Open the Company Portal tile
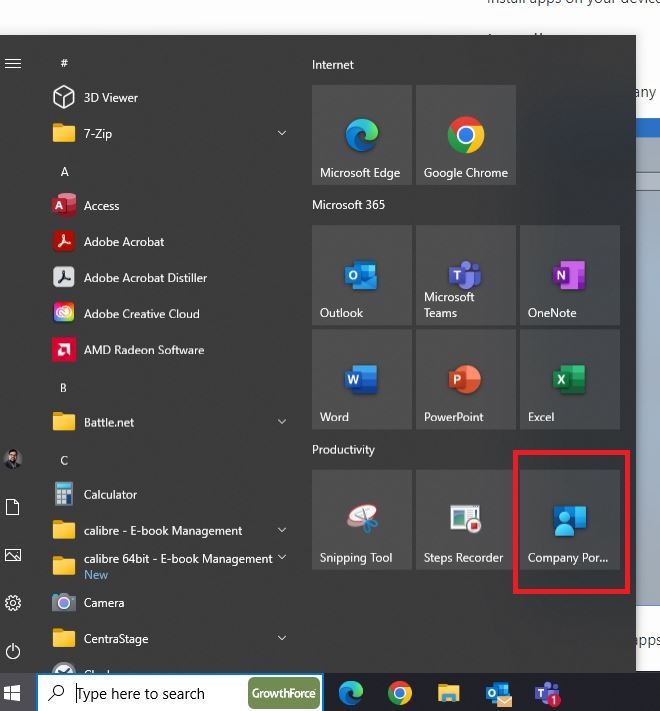The width and height of the screenshot is (660, 711). [570, 520]
